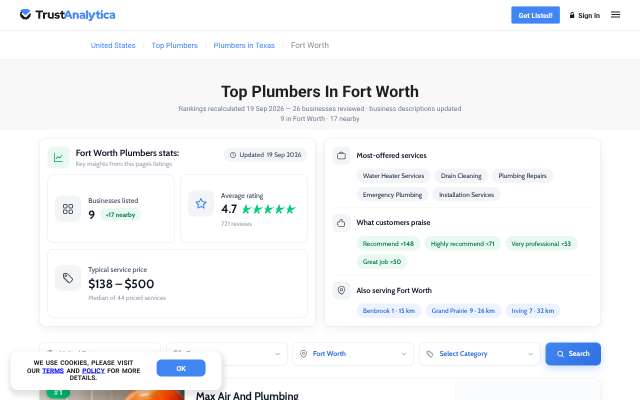Choose the Emergency Plumbing tag
This screenshot has width=640, height=400.
tap(392, 195)
